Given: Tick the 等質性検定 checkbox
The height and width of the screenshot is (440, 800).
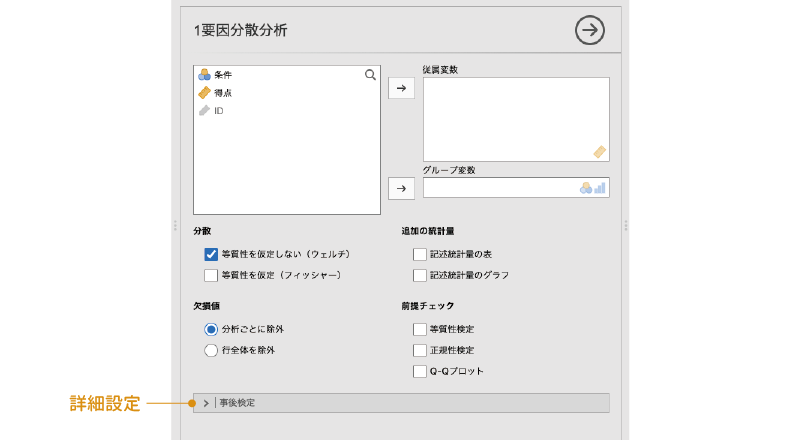Looking at the screenshot, I should 420,329.
